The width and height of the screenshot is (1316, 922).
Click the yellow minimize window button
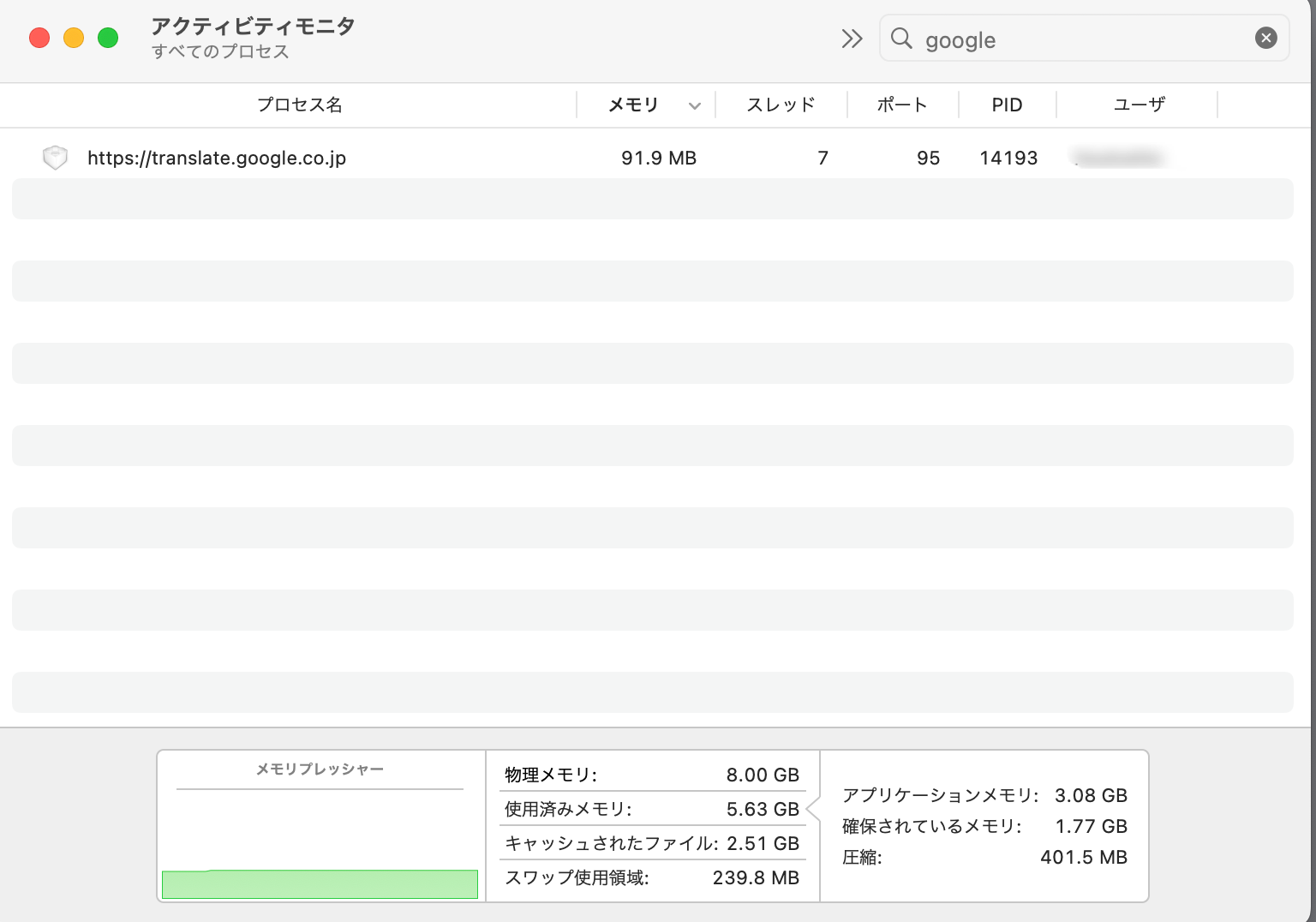pyautogui.click(x=74, y=38)
